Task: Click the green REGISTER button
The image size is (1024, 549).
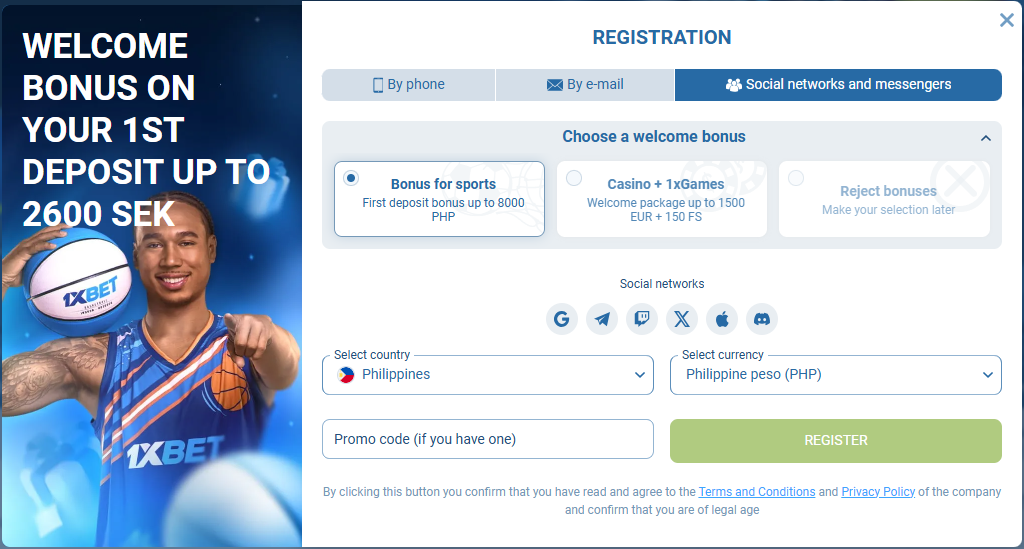Action: pyautogui.click(x=836, y=441)
